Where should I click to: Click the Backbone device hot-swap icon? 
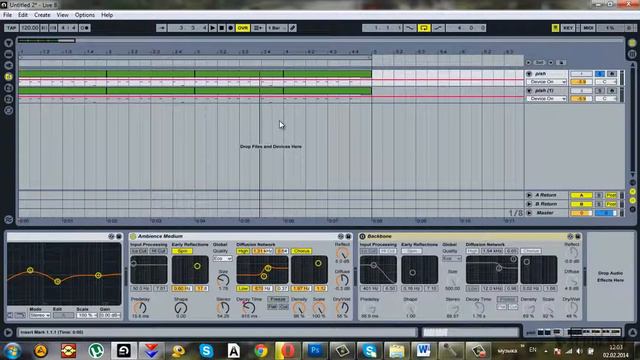(570, 236)
